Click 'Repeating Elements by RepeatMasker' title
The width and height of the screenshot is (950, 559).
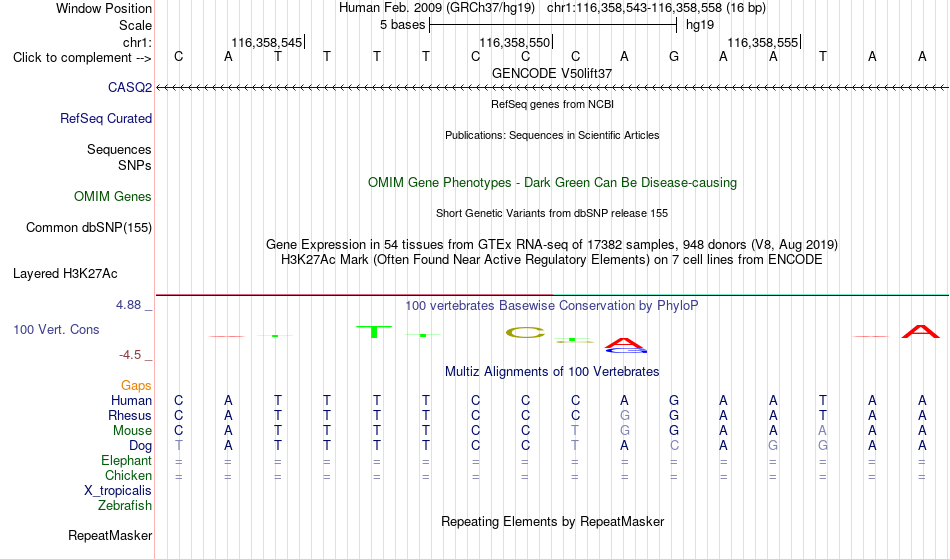pyautogui.click(x=553, y=521)
